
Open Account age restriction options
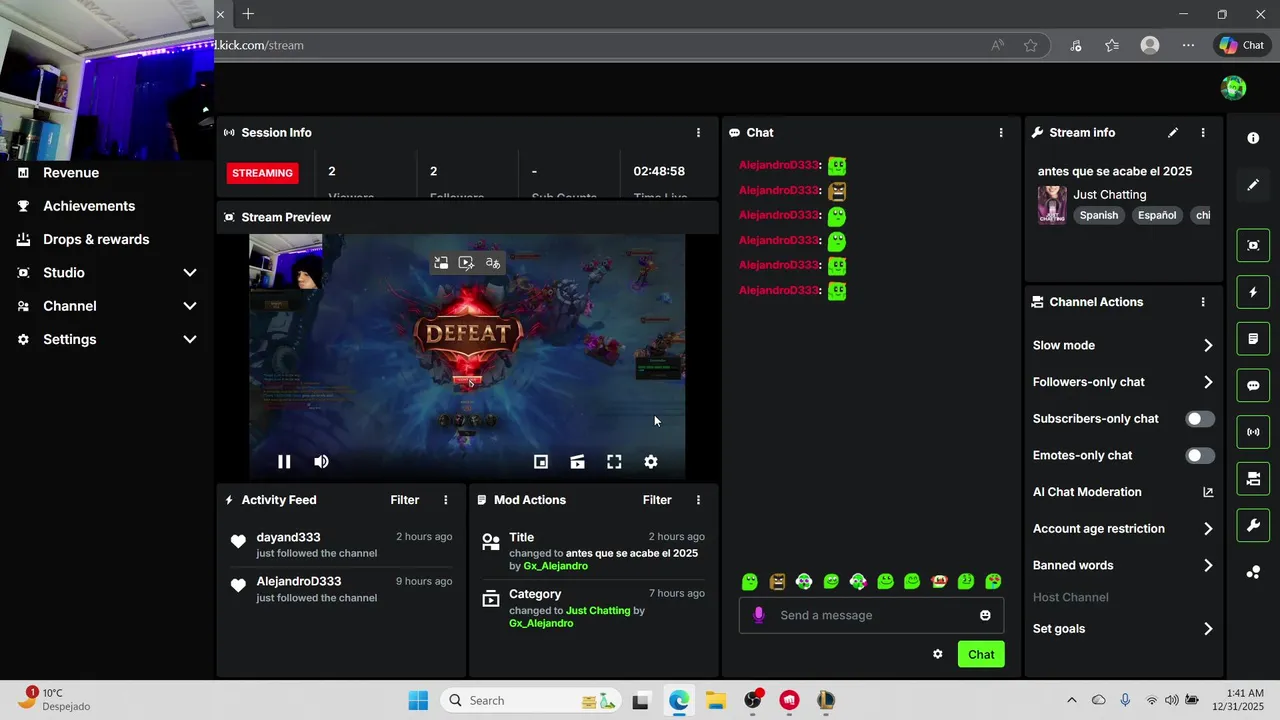(1208, 529)
